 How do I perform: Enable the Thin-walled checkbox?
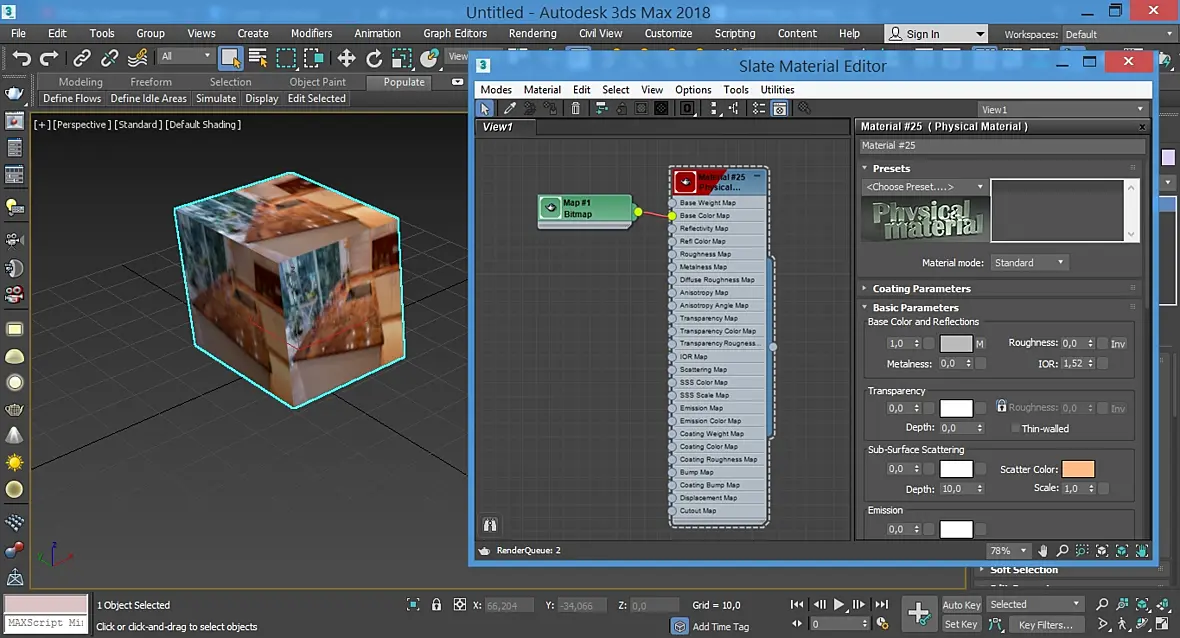(x=1015, y=428)
